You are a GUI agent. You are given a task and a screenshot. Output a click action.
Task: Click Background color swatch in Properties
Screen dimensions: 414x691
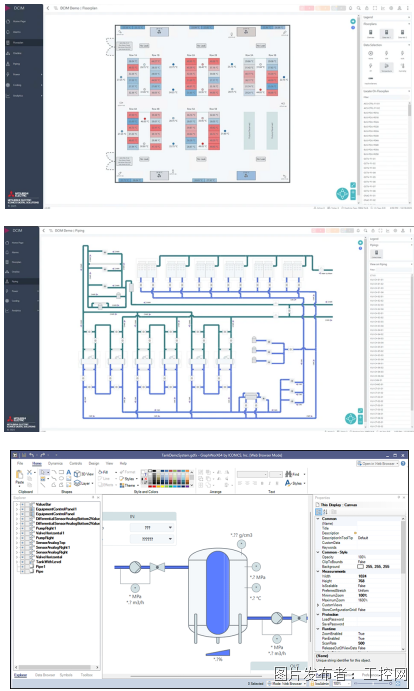[x=360, y=566]
